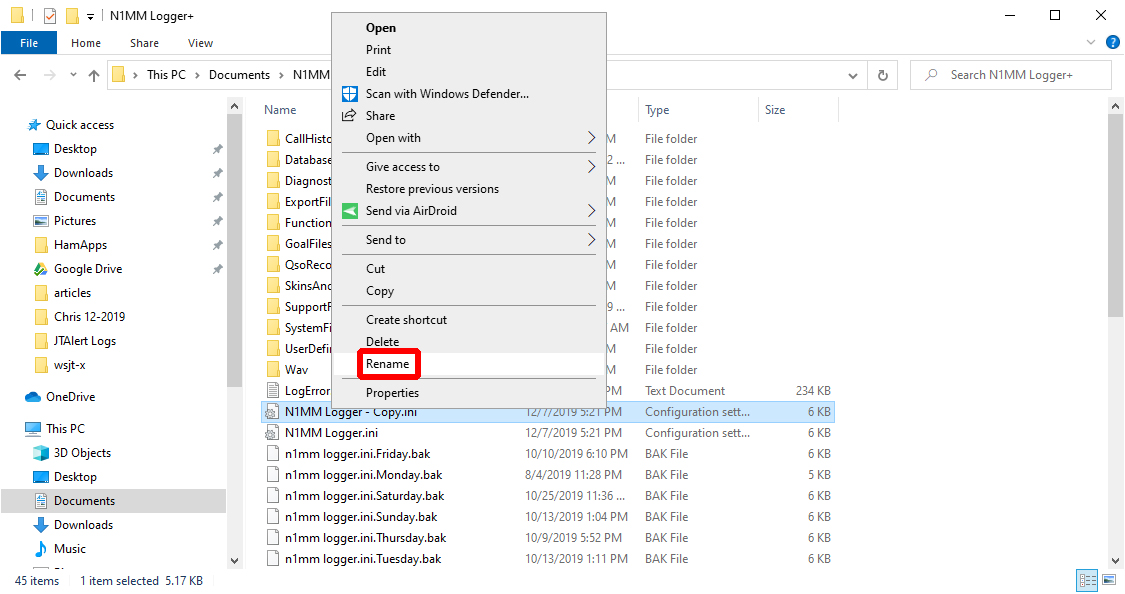The width and height of the screenshot is (1125, 594).
Task: Switch to the View ribbon tab
Action: [x=200, y=43]
